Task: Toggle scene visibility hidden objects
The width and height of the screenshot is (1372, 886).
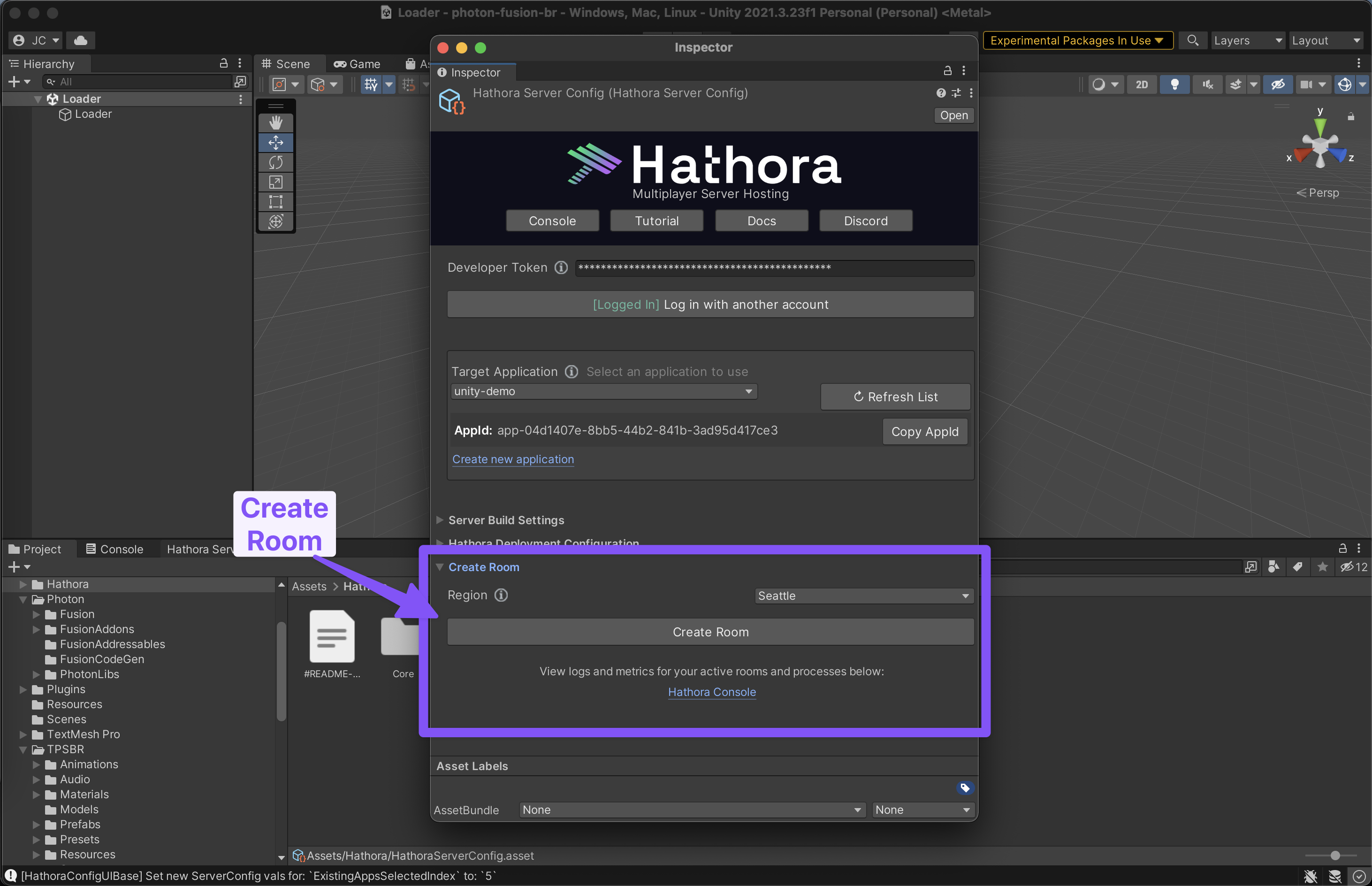Action: [x=1278, y=84]
